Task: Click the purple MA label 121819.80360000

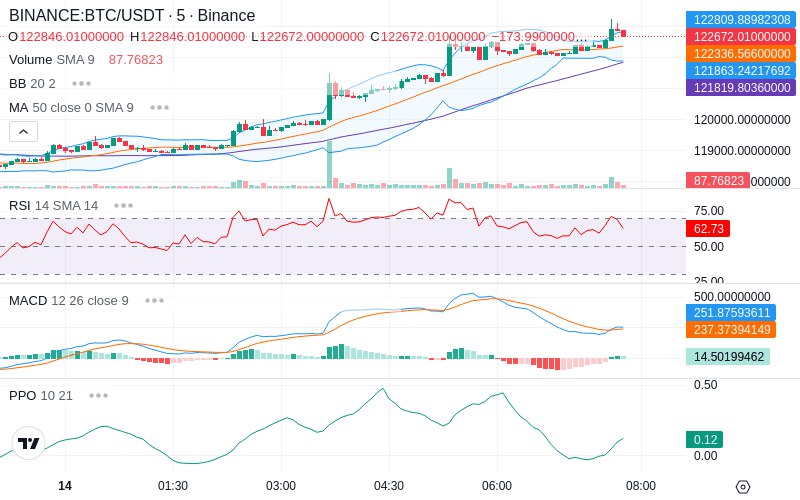Action: (x=741, y=87)
